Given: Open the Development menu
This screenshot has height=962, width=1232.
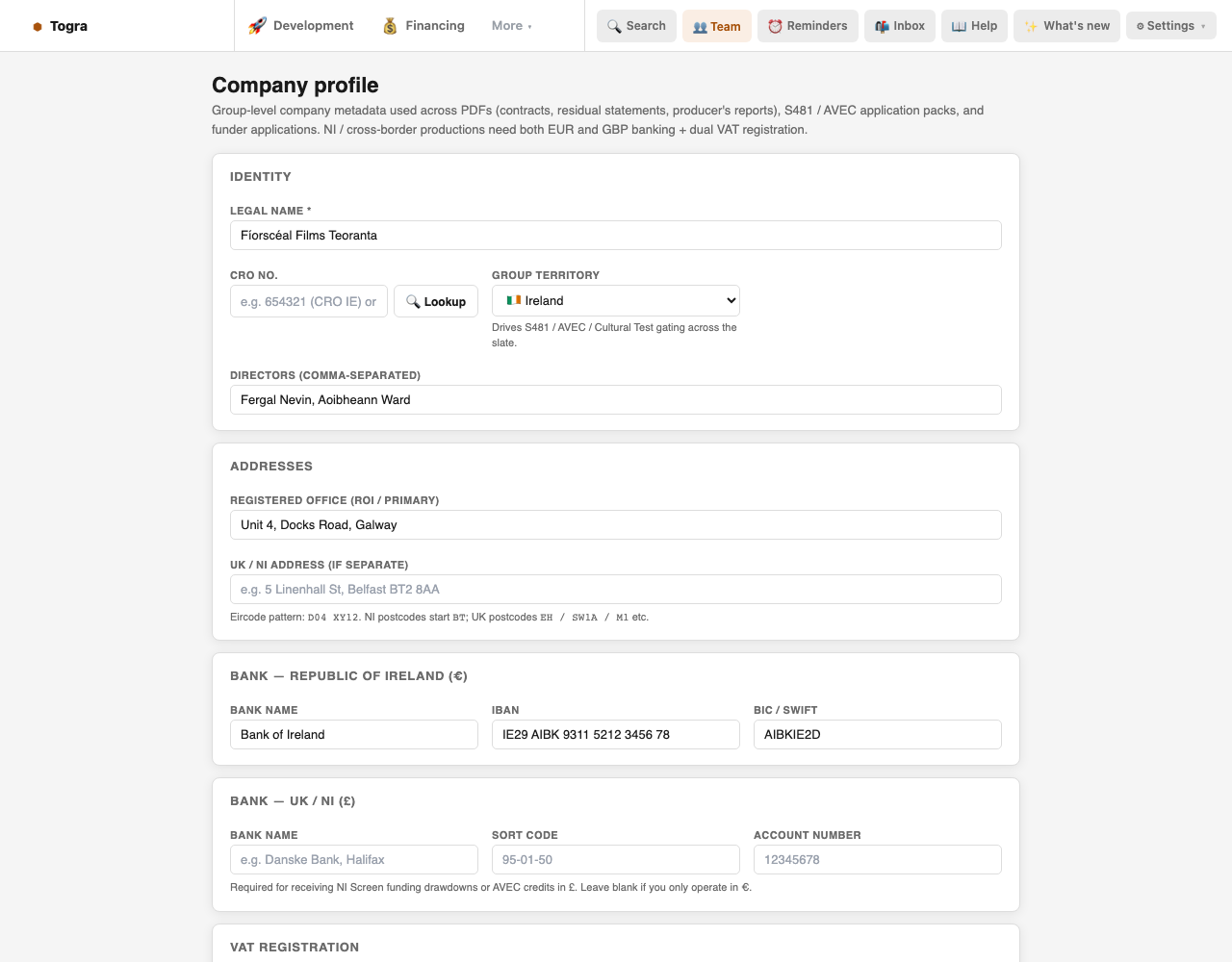Looking at the screenshot, I should [x=301, y=26].
